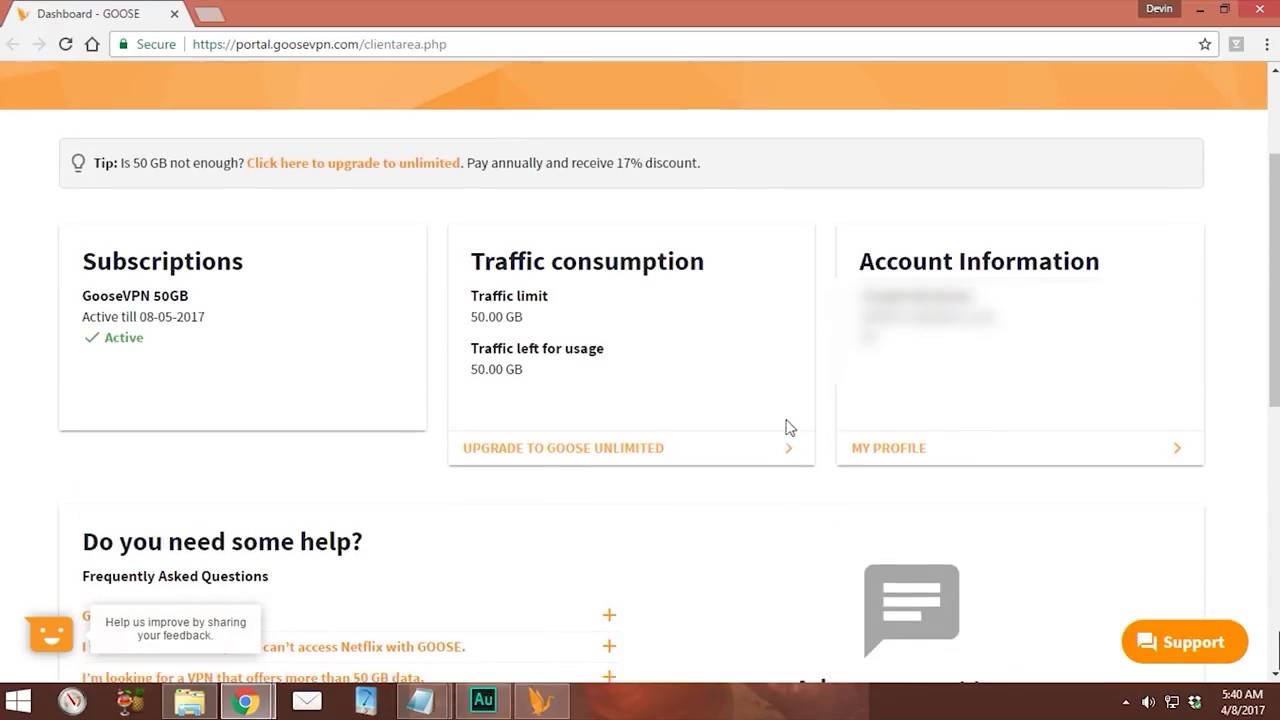Click the orange smiley feedback icon
Viewport: 1280px width, 720px height.
click(51, 634)
